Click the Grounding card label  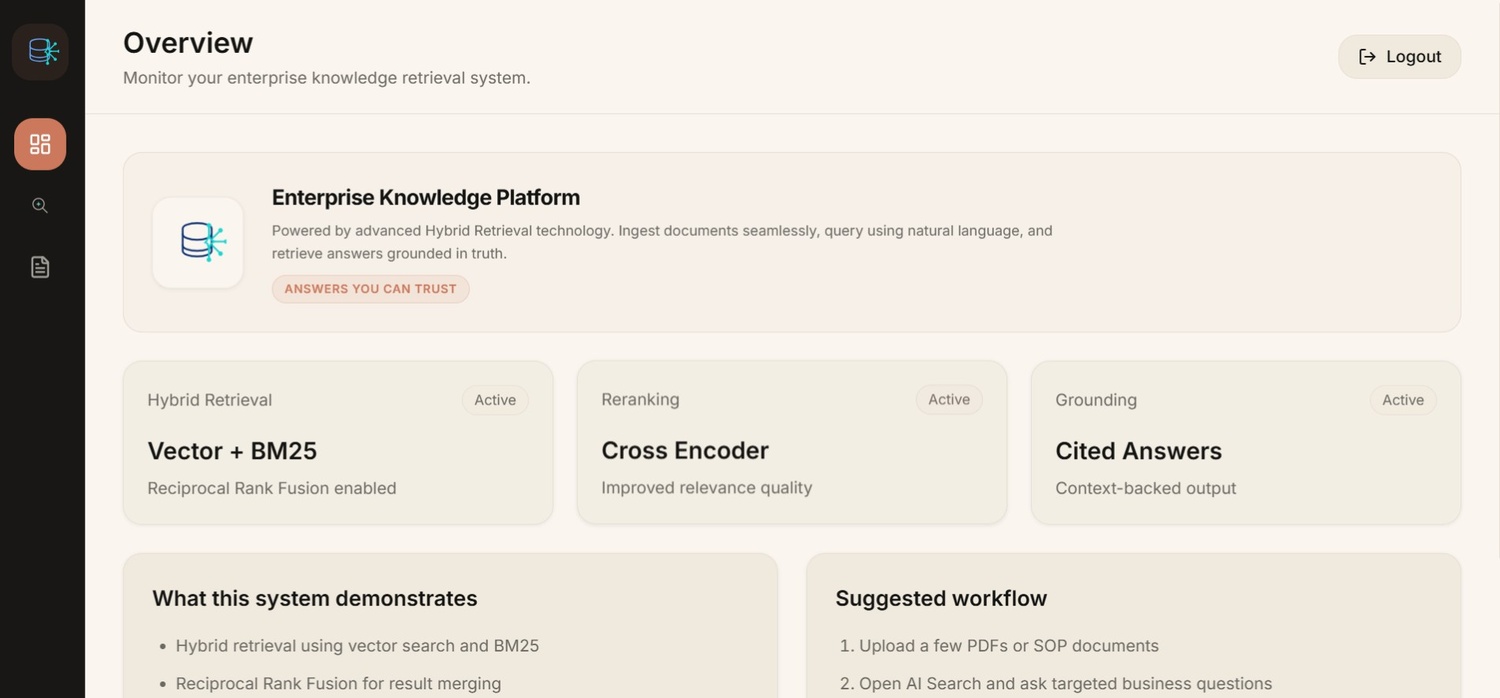[x=1096, y=400]
